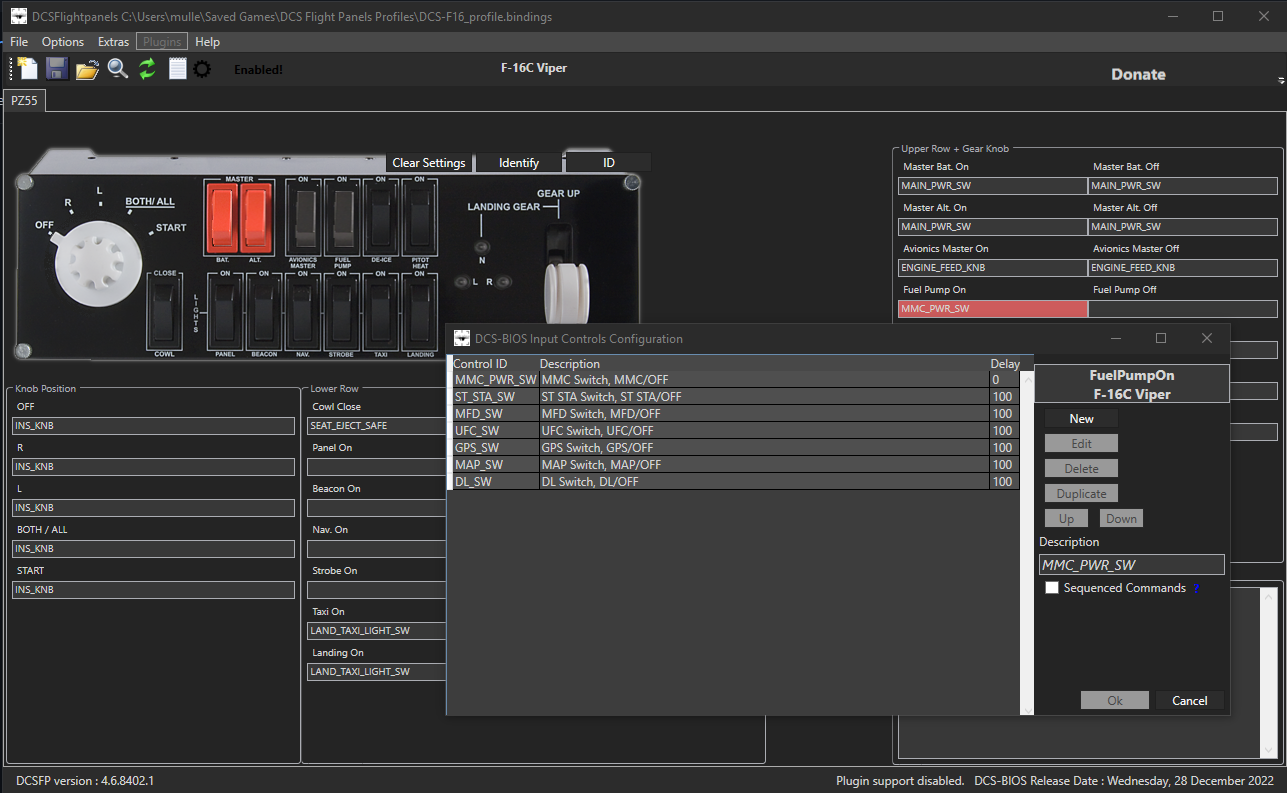Select the MAP_SW control row

pos(735,465)
